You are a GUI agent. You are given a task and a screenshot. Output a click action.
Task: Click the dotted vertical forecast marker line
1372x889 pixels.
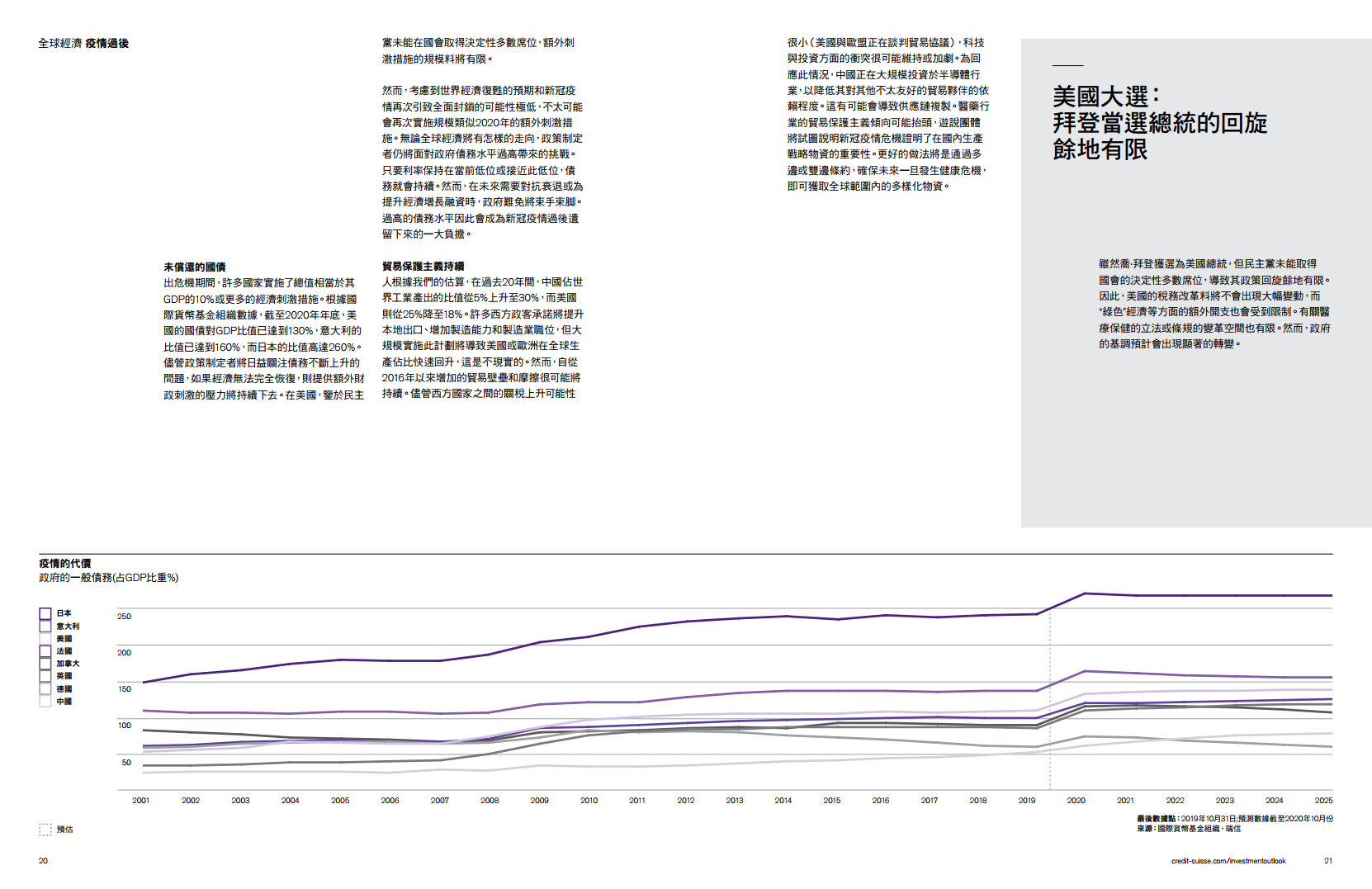1050,702
